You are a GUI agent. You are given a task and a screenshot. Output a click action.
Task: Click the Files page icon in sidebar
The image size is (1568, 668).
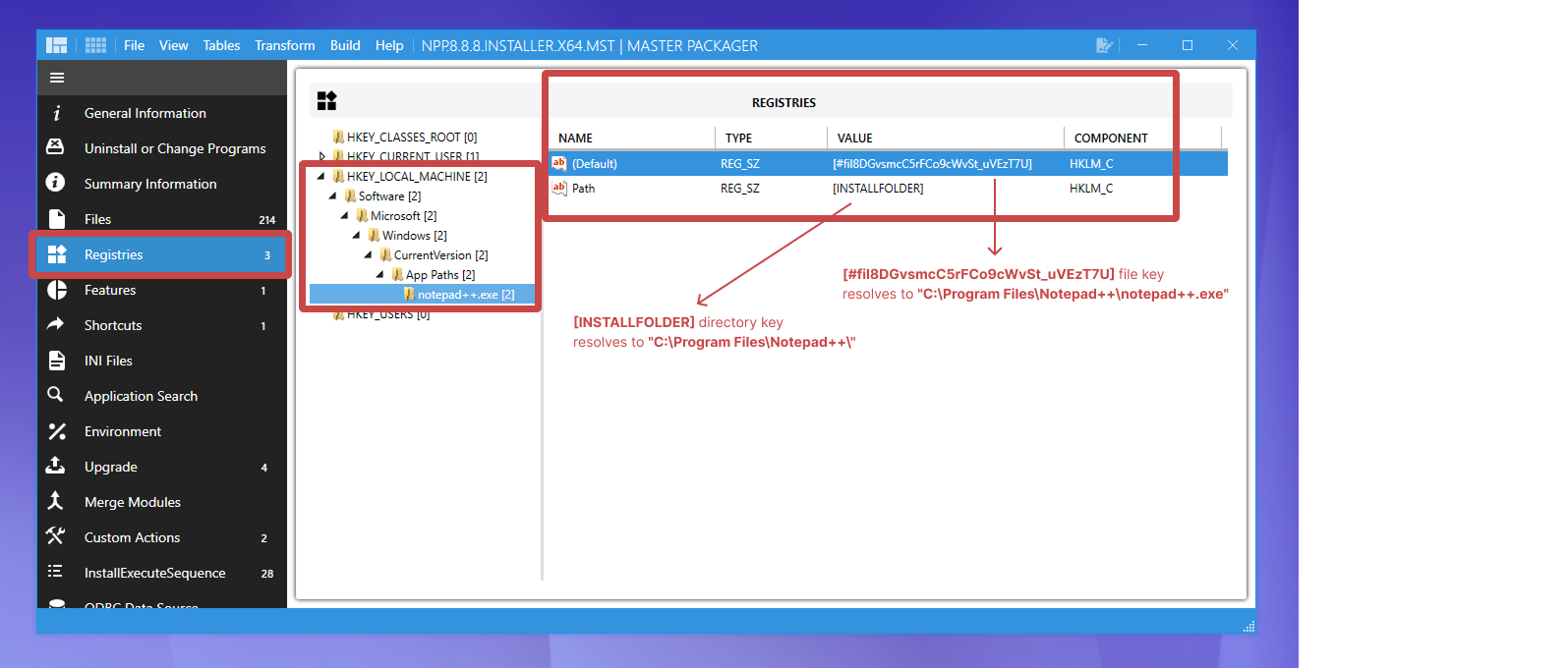57,219
